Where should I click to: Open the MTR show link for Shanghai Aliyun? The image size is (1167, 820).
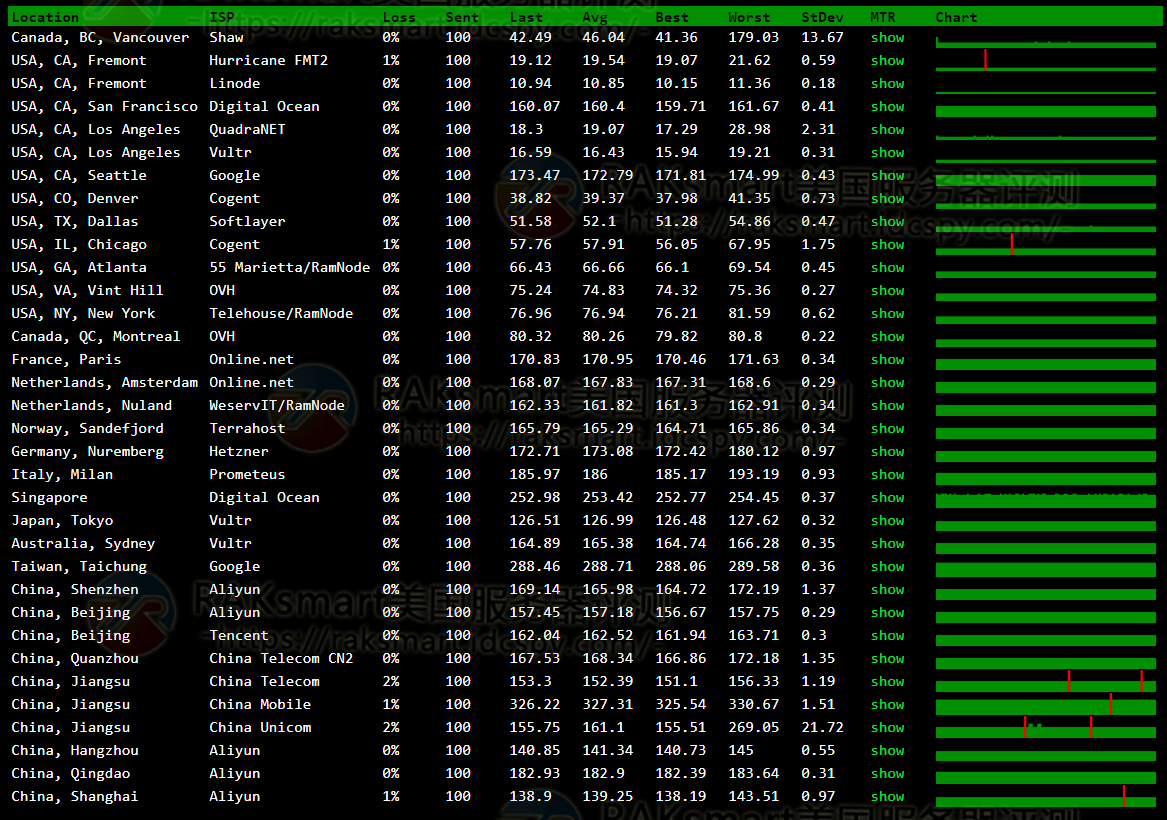887,797
